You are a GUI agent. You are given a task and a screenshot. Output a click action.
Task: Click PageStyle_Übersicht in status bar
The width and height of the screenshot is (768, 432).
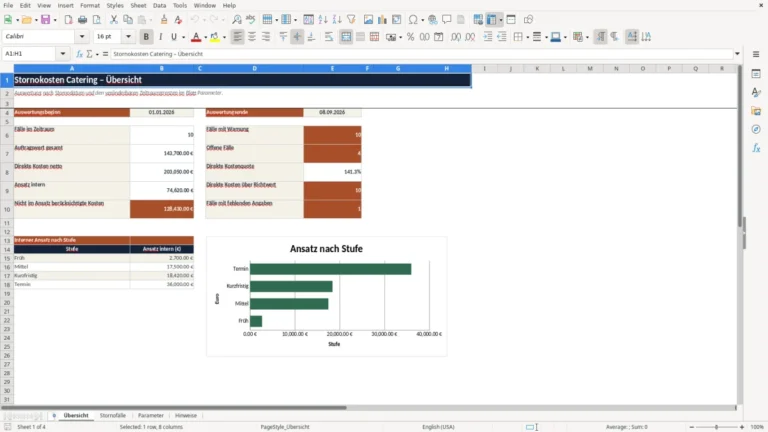(285, 427)
